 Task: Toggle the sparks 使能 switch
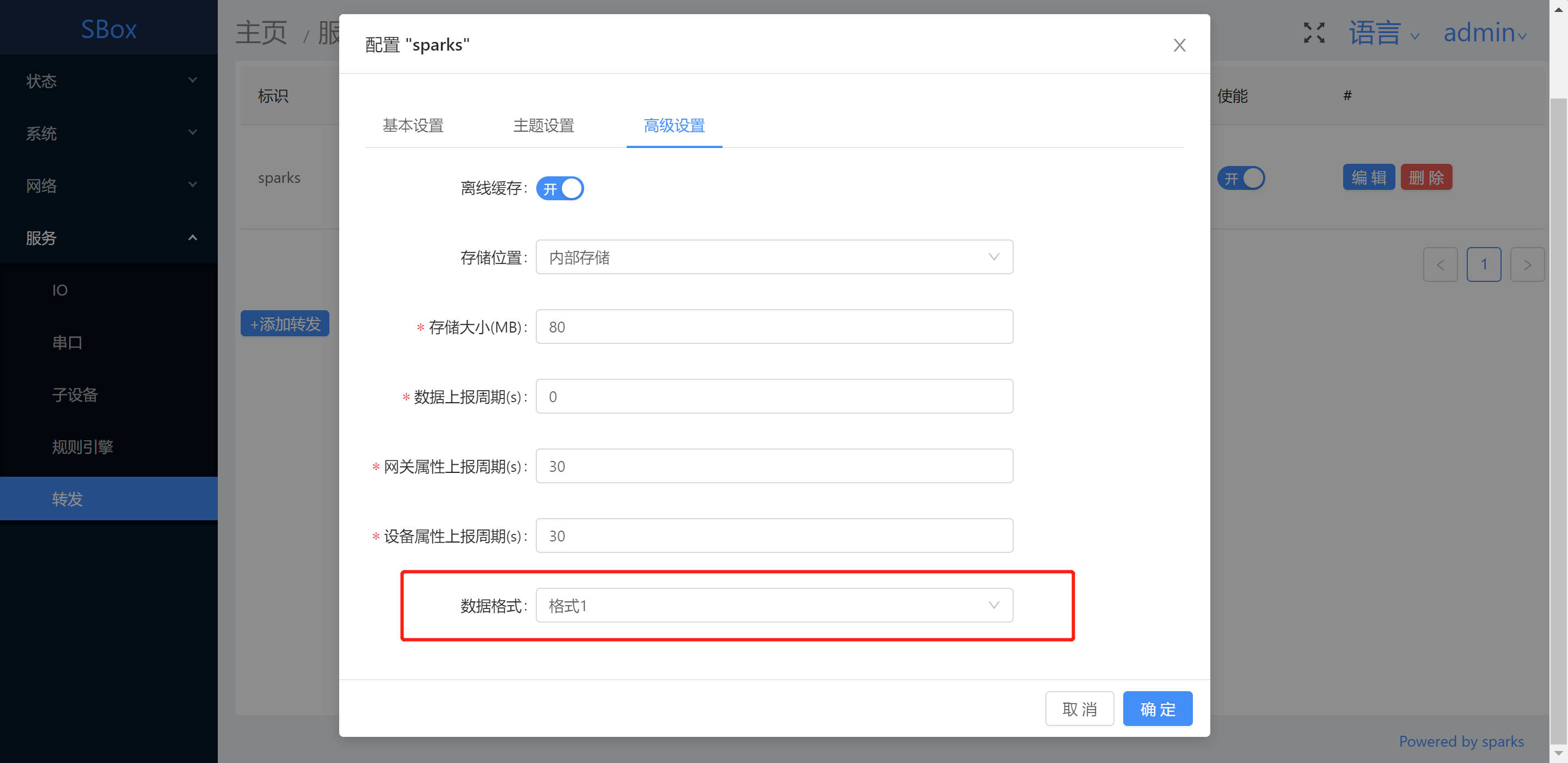coord(1241,179)
